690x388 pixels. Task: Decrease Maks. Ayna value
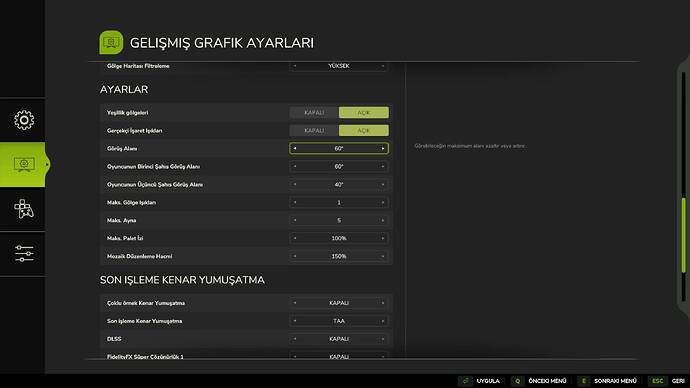click(295, 220)
